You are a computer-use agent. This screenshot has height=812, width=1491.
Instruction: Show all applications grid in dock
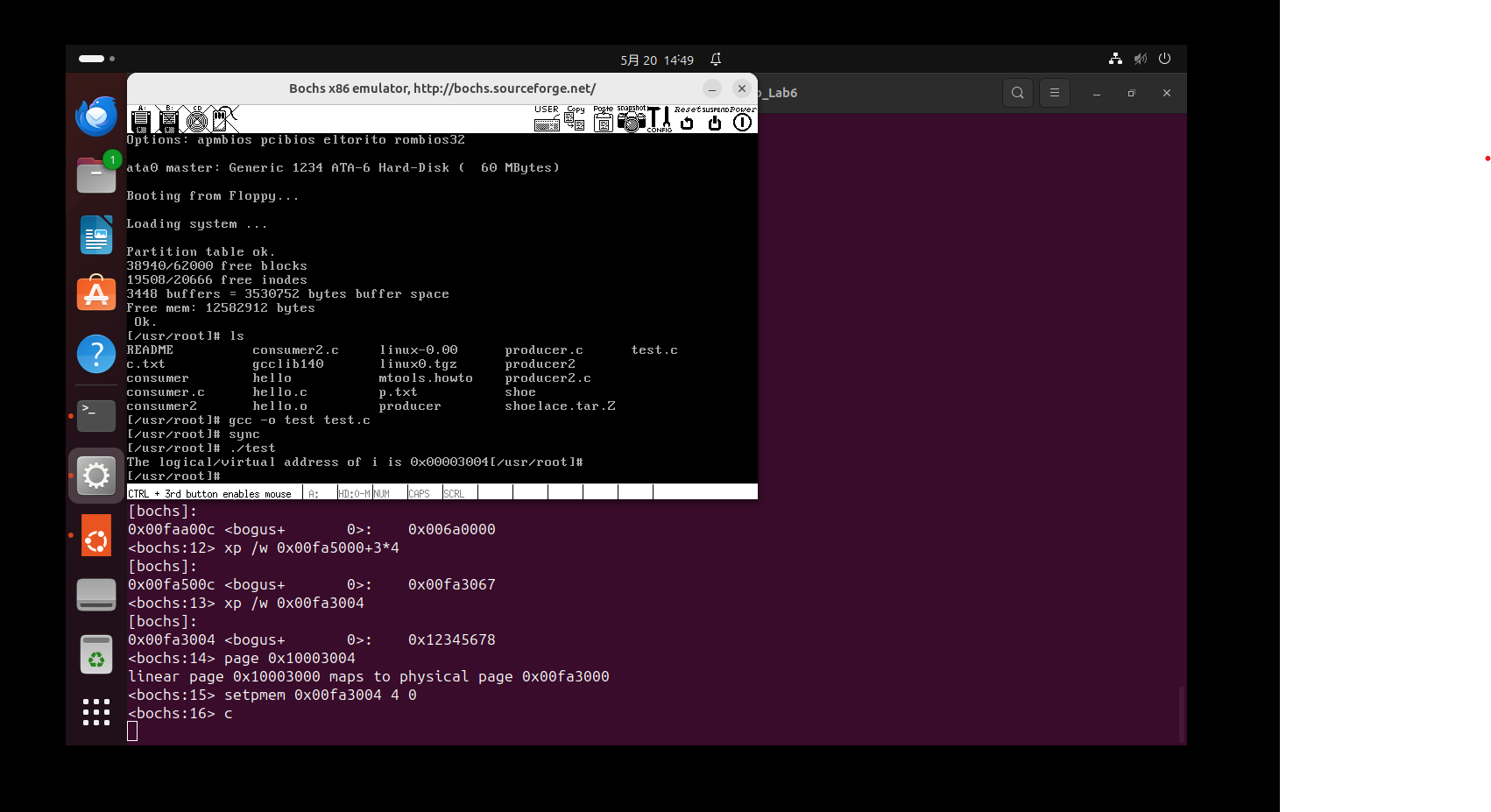coord(96,712)
